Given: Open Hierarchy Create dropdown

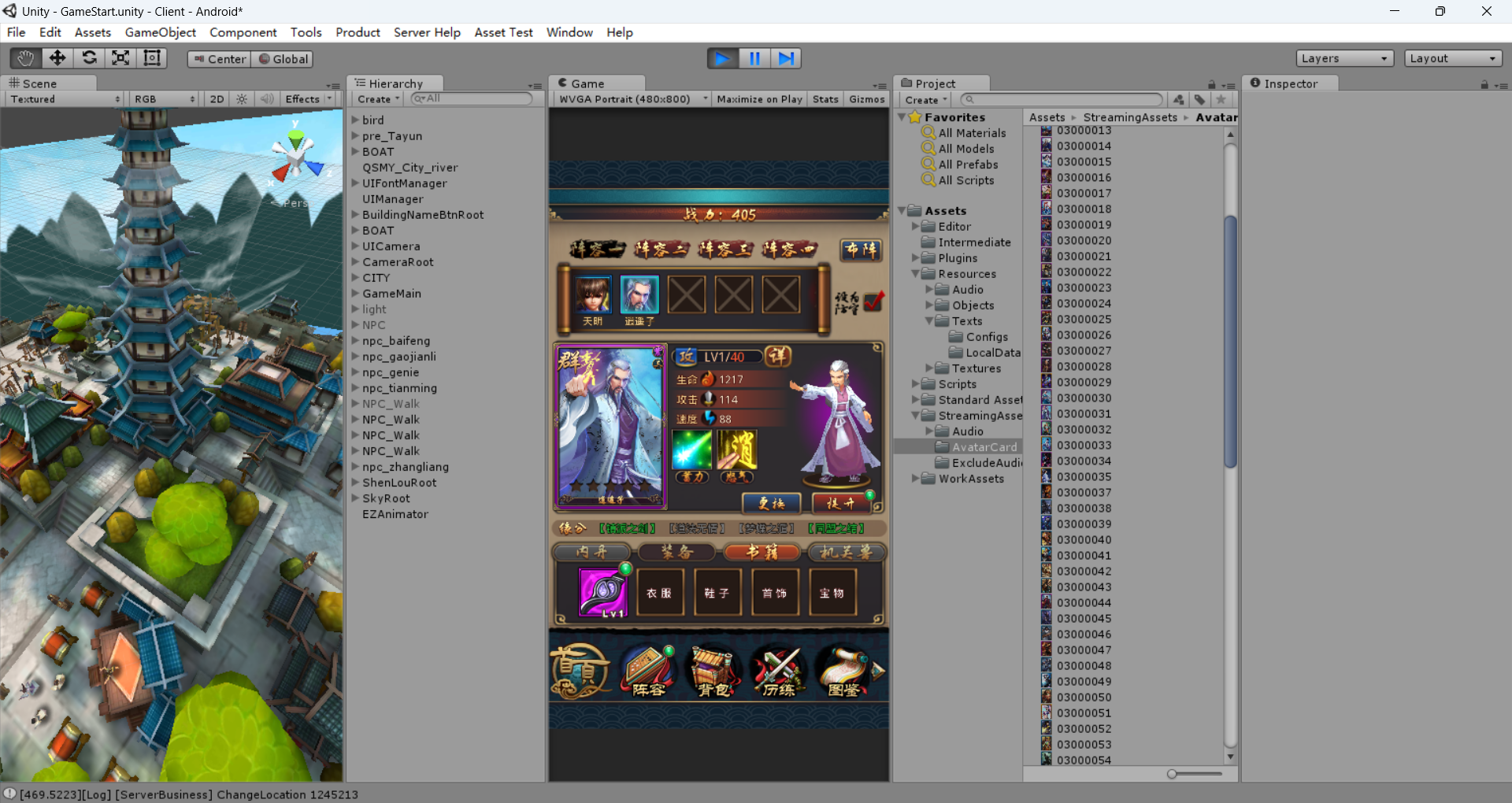Looking at the screenshot, I should click(x=379, y=99).
